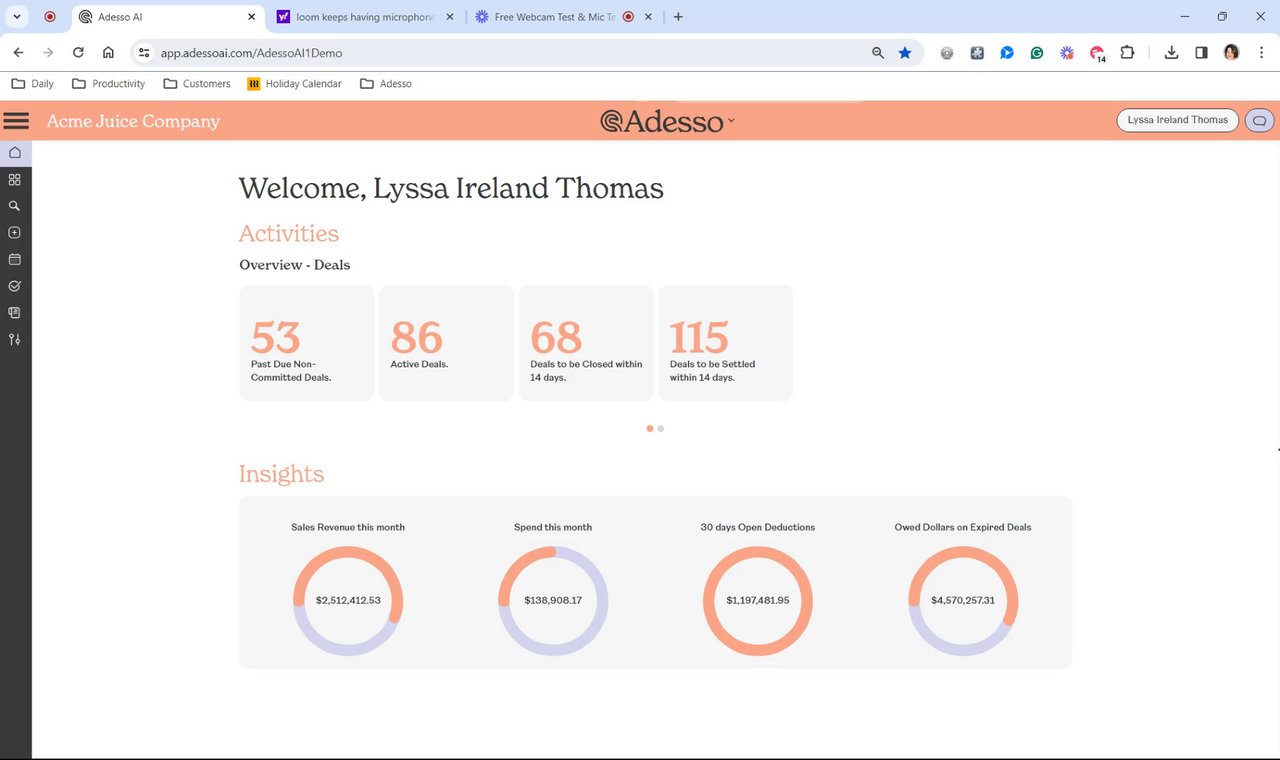Click the blue play-arrow extension icon
This screenshot has height=760, width=1280.
click(1007, 52)
